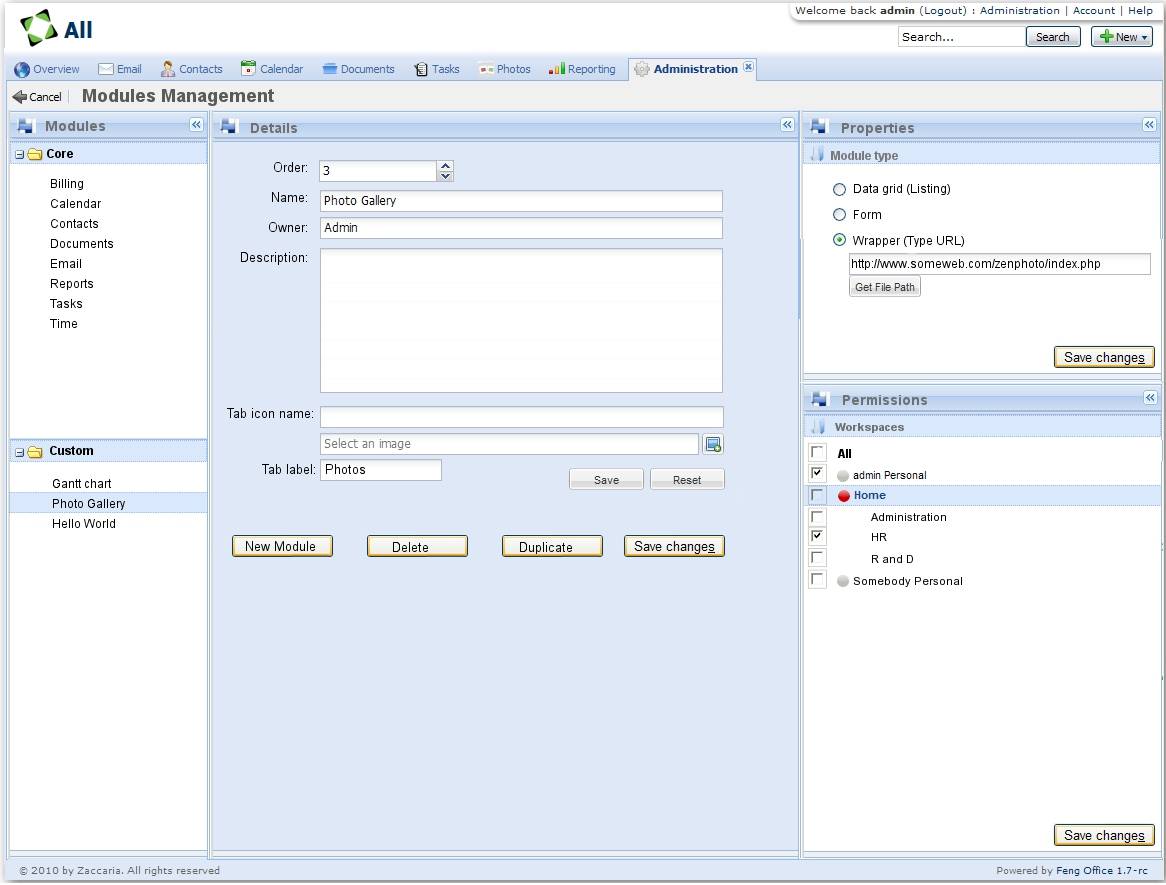Click the red Home workspace dot icon
The width and height of the screenshot is (1166, 885).
pos(843,496)
